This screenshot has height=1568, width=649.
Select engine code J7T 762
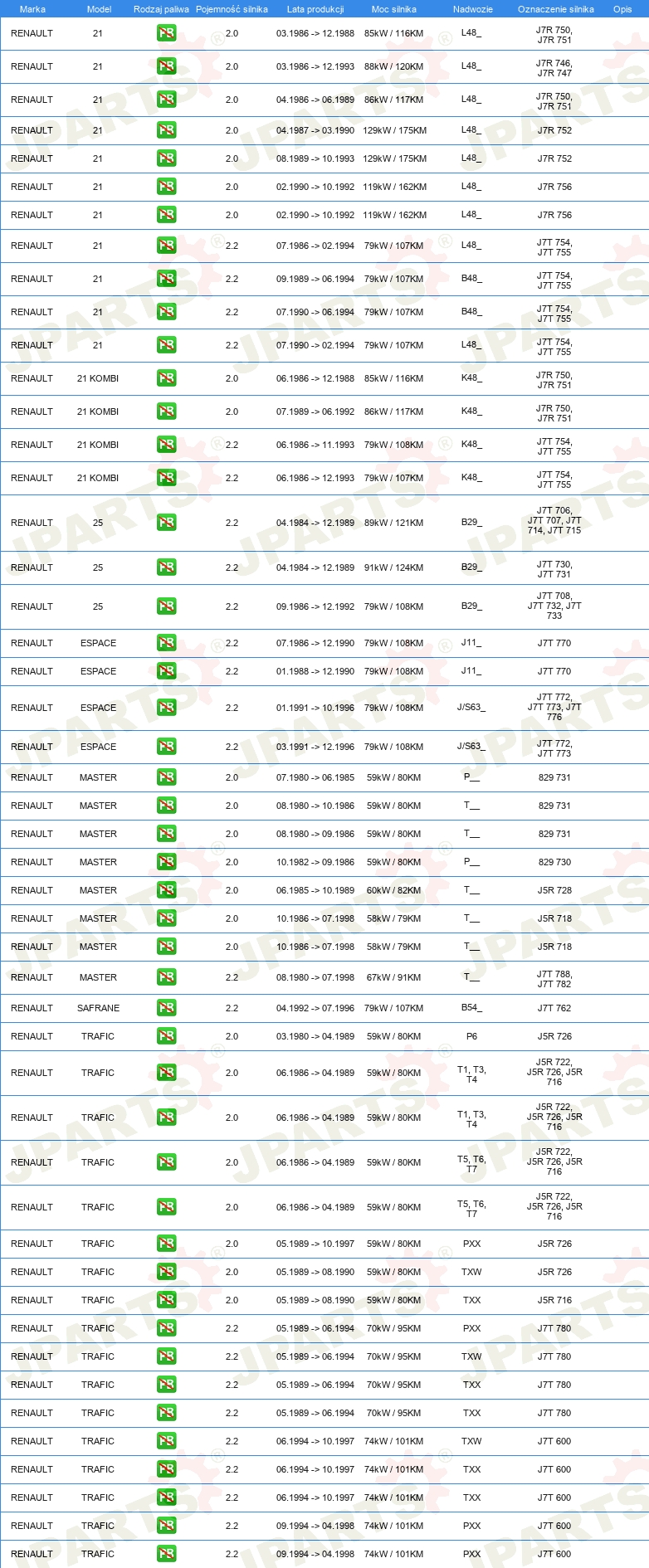click(x=554, y=1008)
